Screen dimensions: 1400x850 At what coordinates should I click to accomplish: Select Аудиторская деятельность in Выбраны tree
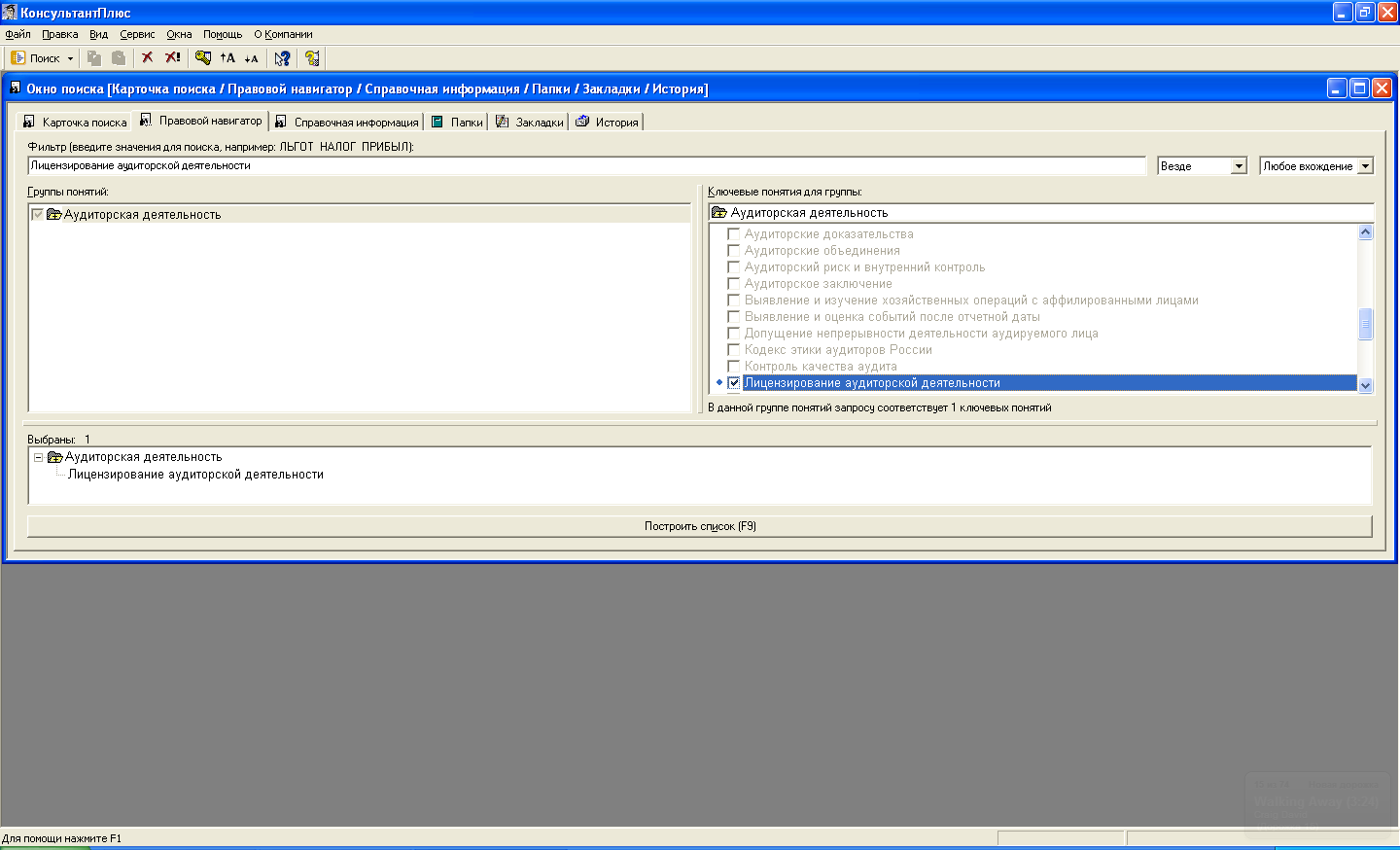click(x=144, y=457)
